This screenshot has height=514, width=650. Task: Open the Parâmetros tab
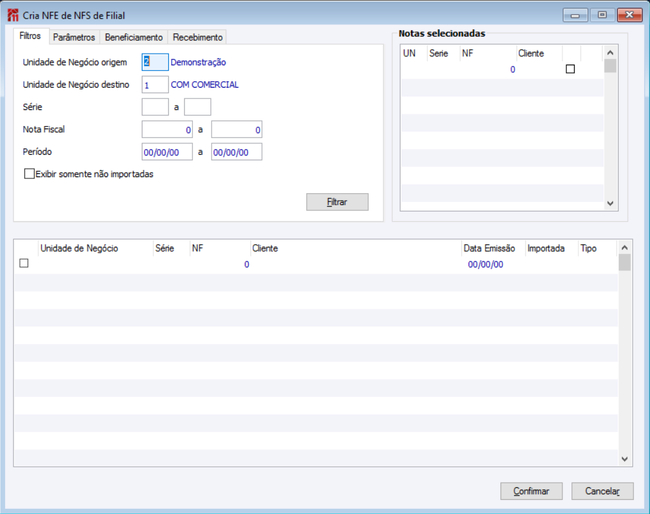pyautogui.click(x=74, y=37)
